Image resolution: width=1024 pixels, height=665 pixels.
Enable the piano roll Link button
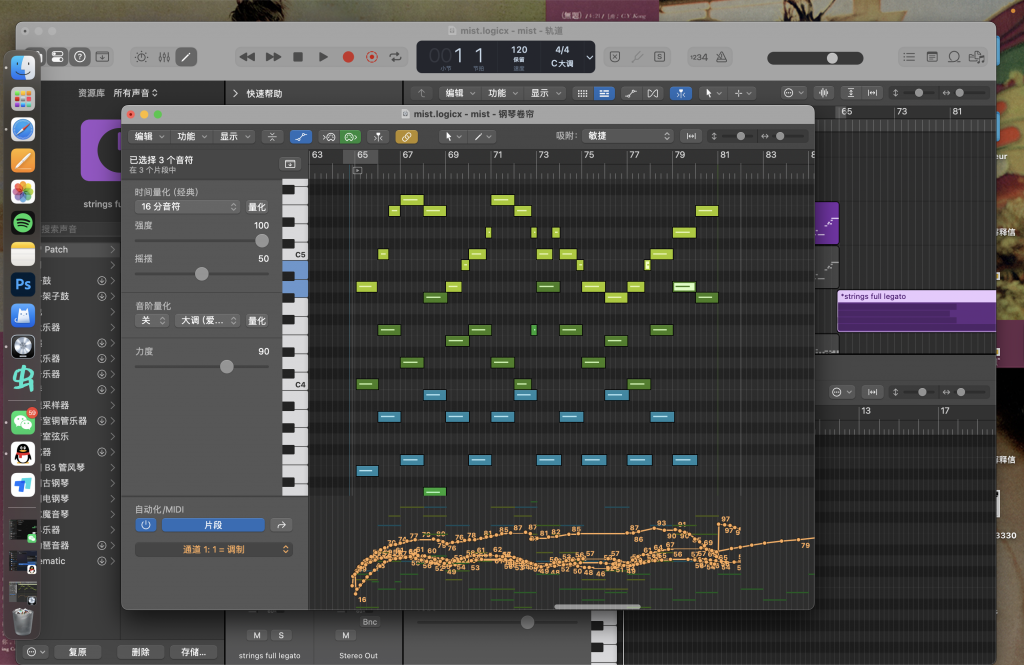(x=406, y=136)
